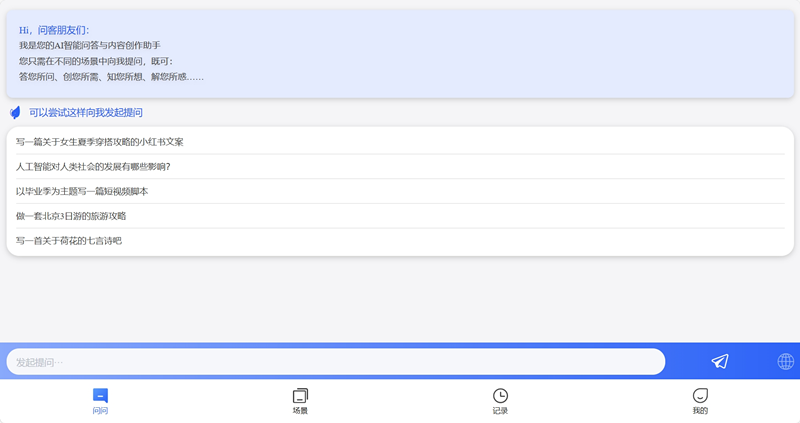Click the 答您所问、创您所需 line in the greeting card

[111, 77]
